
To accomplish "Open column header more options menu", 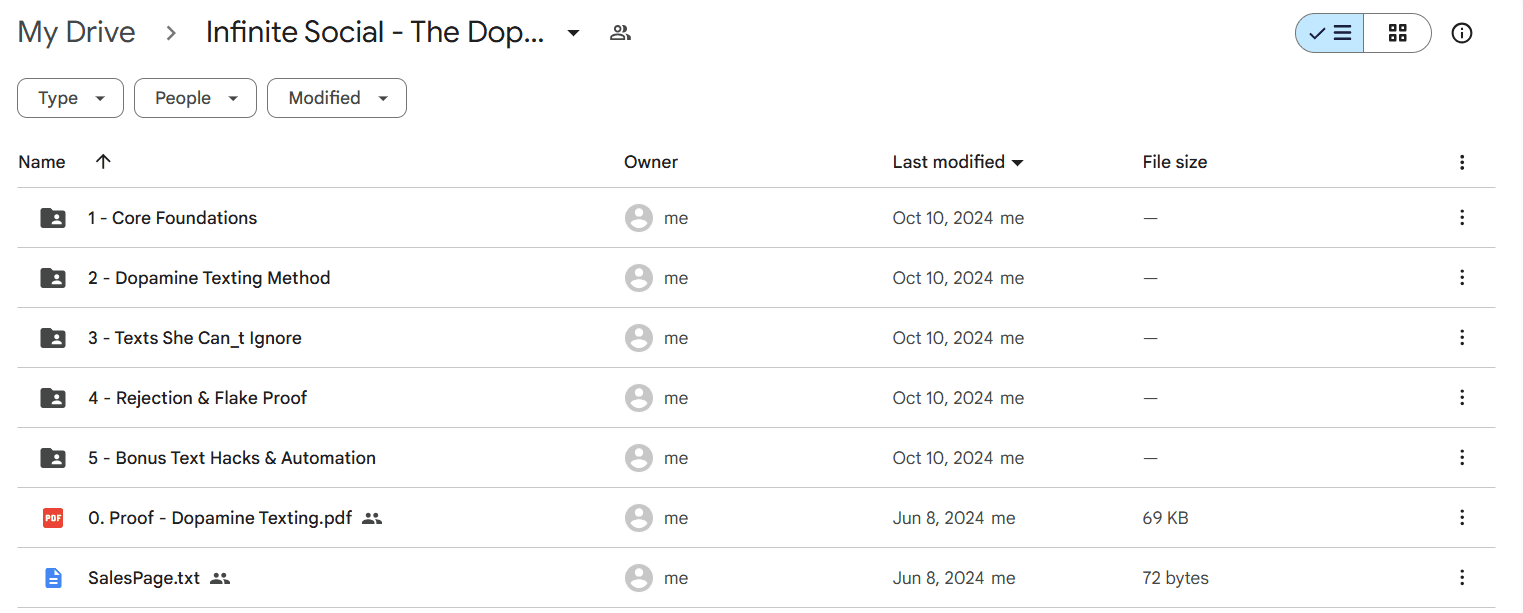I will tap(1462, 162).
